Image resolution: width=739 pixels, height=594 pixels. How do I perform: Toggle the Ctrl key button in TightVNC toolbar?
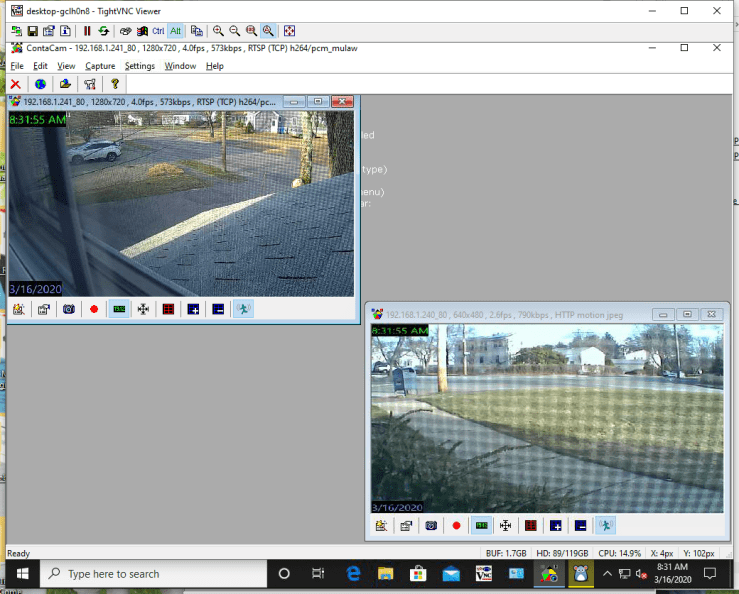pos(158,31)
